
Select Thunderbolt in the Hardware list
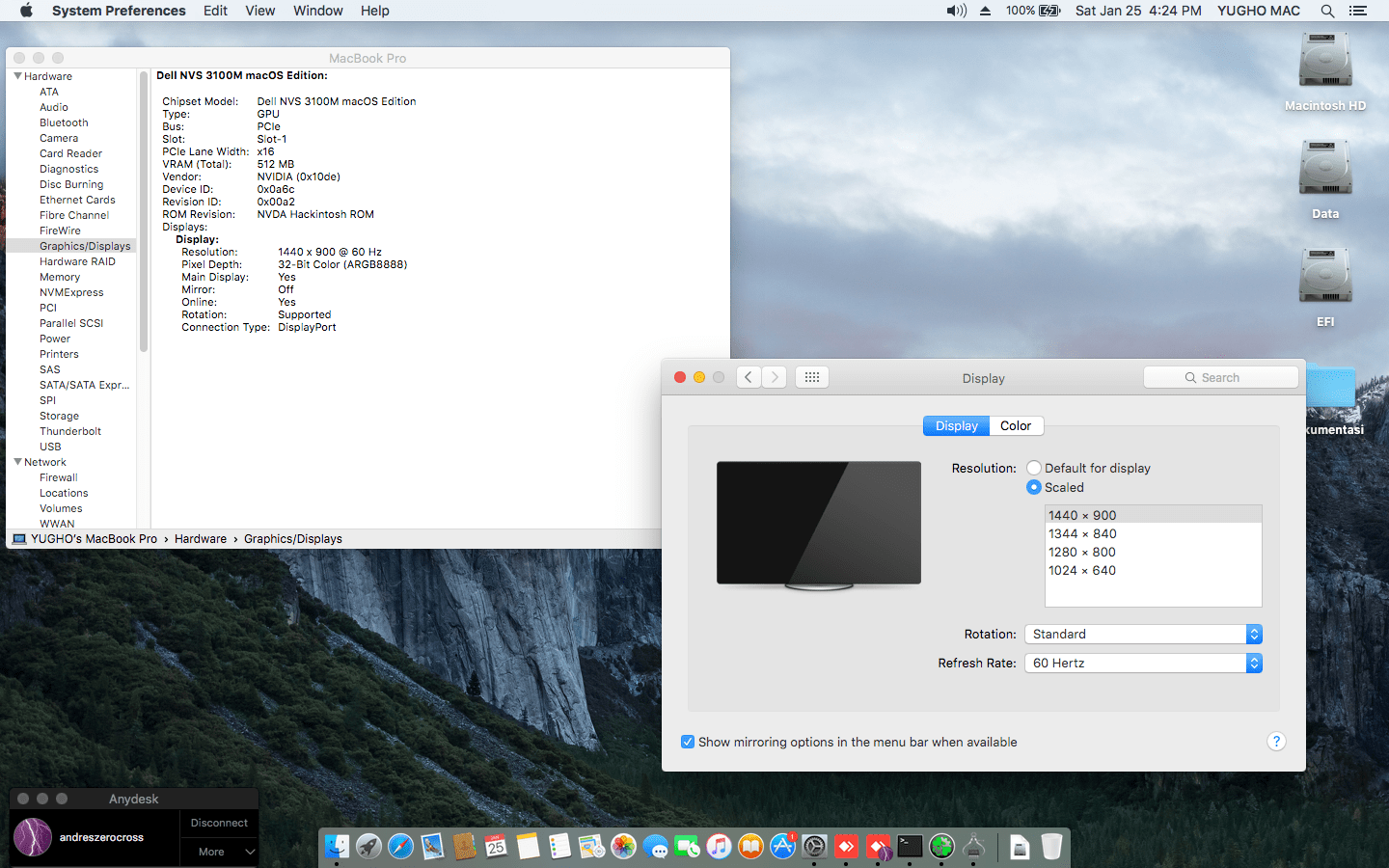point(70,431)
